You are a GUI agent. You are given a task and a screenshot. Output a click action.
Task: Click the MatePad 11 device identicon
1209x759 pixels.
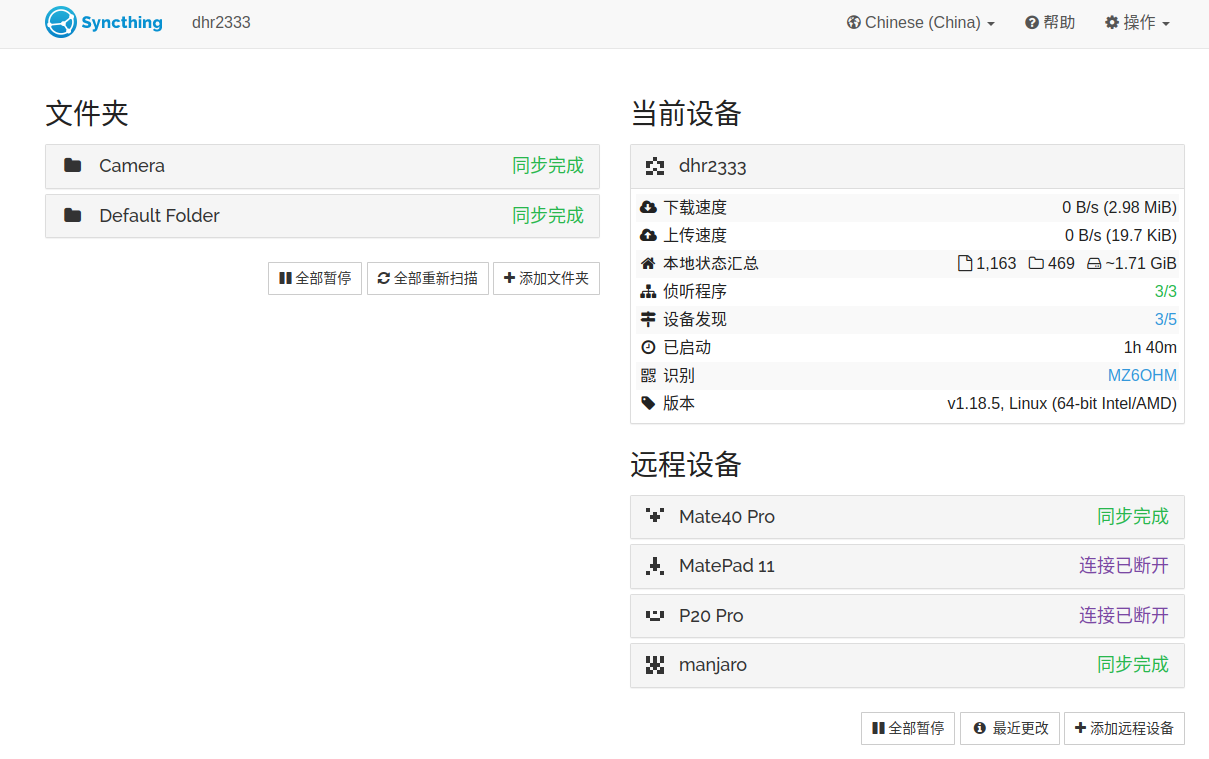(x=655, y=566)
